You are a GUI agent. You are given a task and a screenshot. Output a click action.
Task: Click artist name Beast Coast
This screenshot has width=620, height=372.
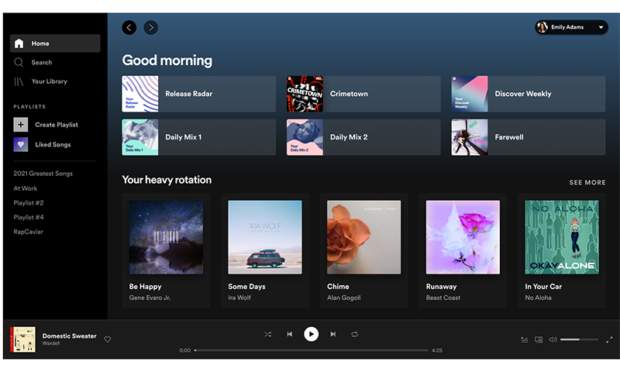tap(443, 298)
